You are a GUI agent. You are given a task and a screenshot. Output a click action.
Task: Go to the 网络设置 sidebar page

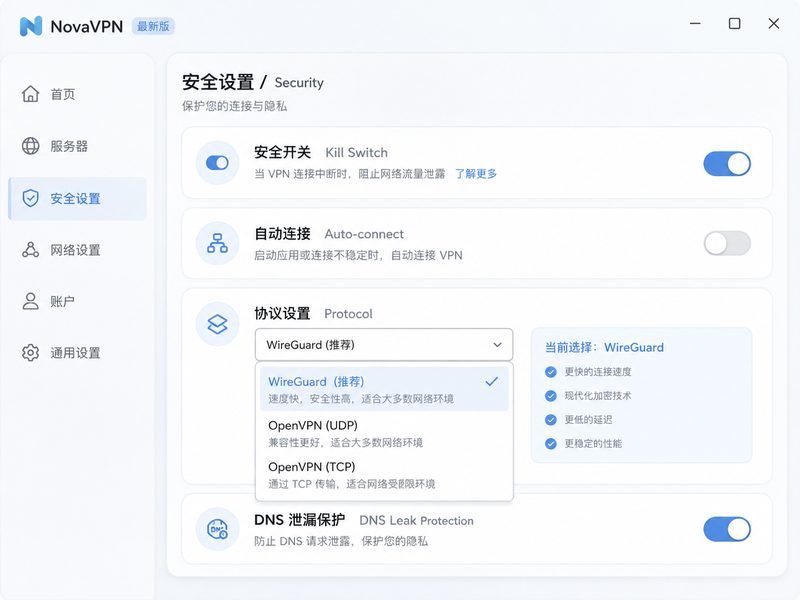(x=78, y=250)
